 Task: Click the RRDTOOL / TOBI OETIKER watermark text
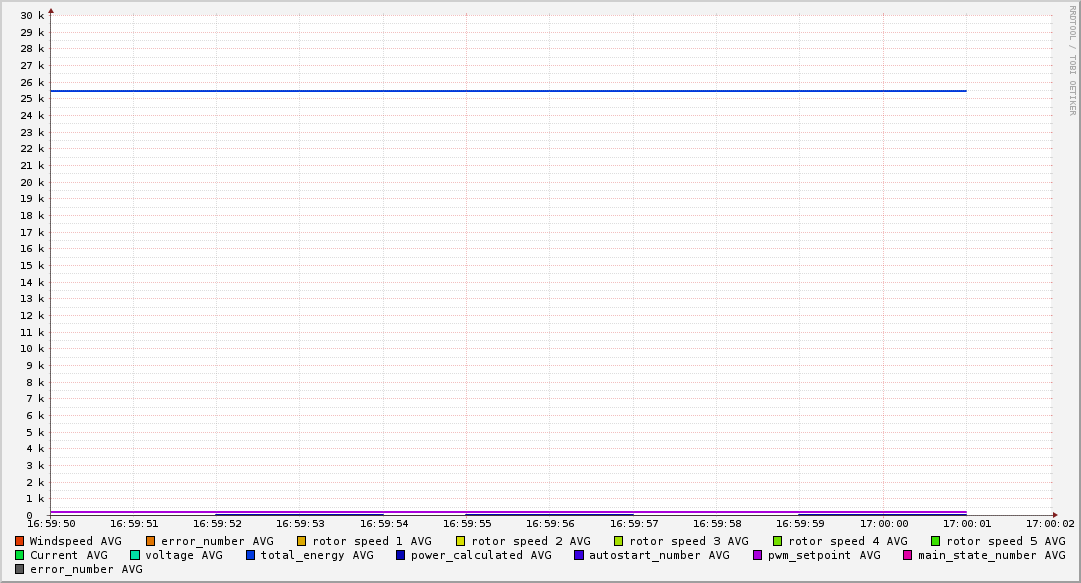(x=1072, y=60)
